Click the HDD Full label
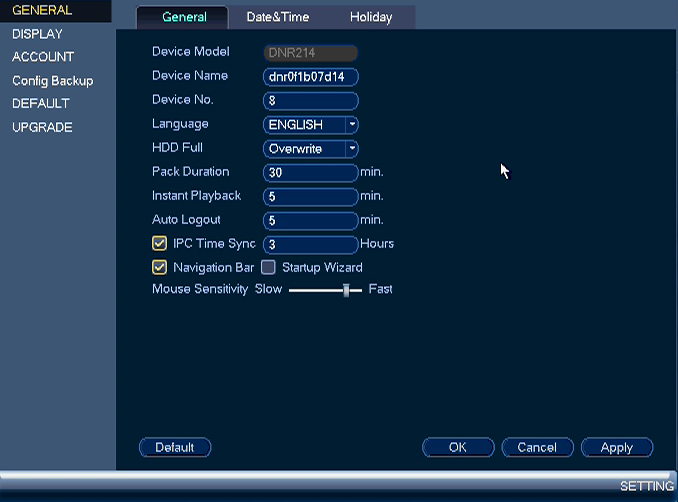This screenshot has height=502, width=678. pyautogui.click(x=177, y=148)
